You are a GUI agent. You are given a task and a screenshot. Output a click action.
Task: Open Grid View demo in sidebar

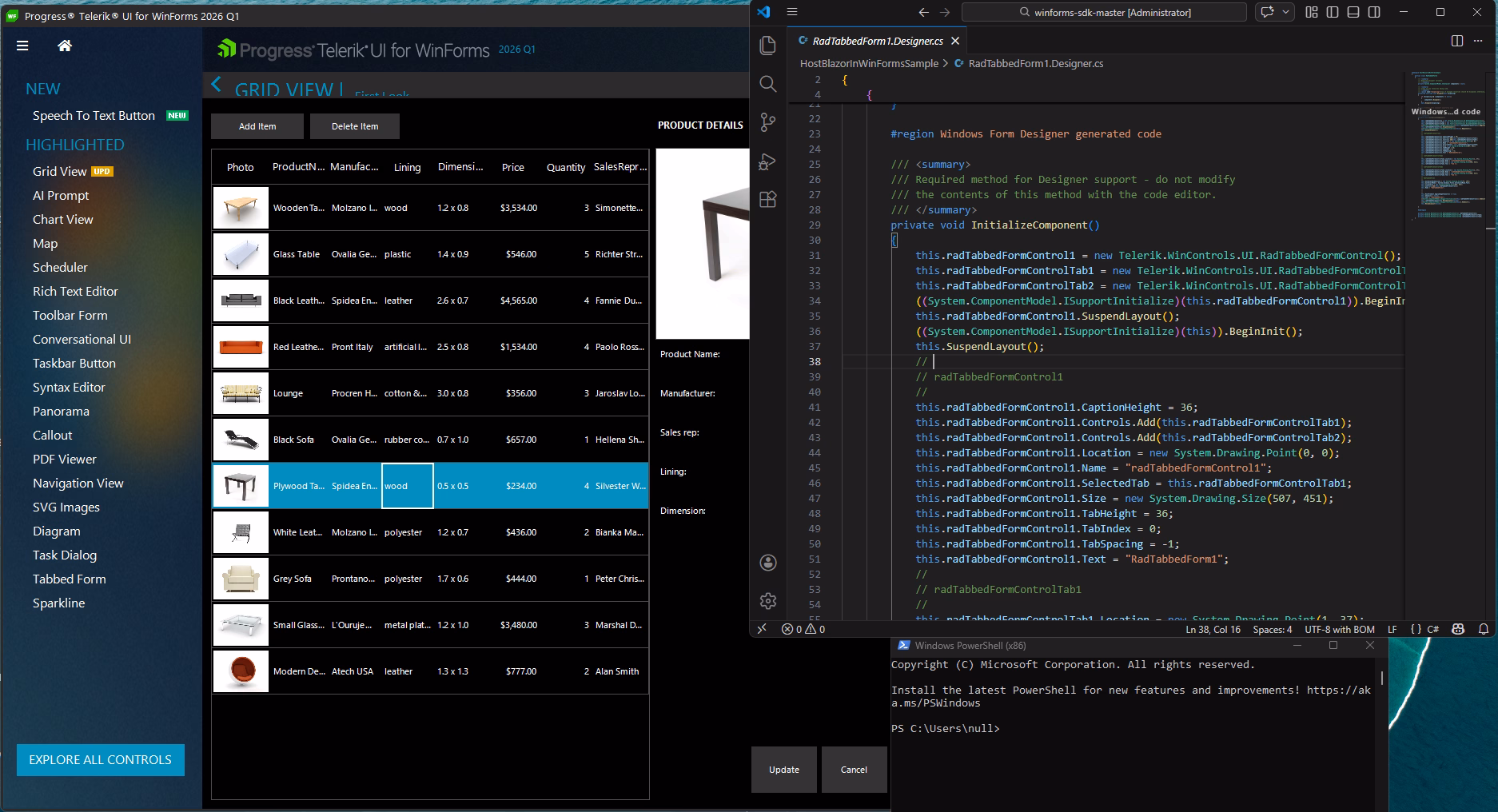pyautogui.click(x=60, y=172)
